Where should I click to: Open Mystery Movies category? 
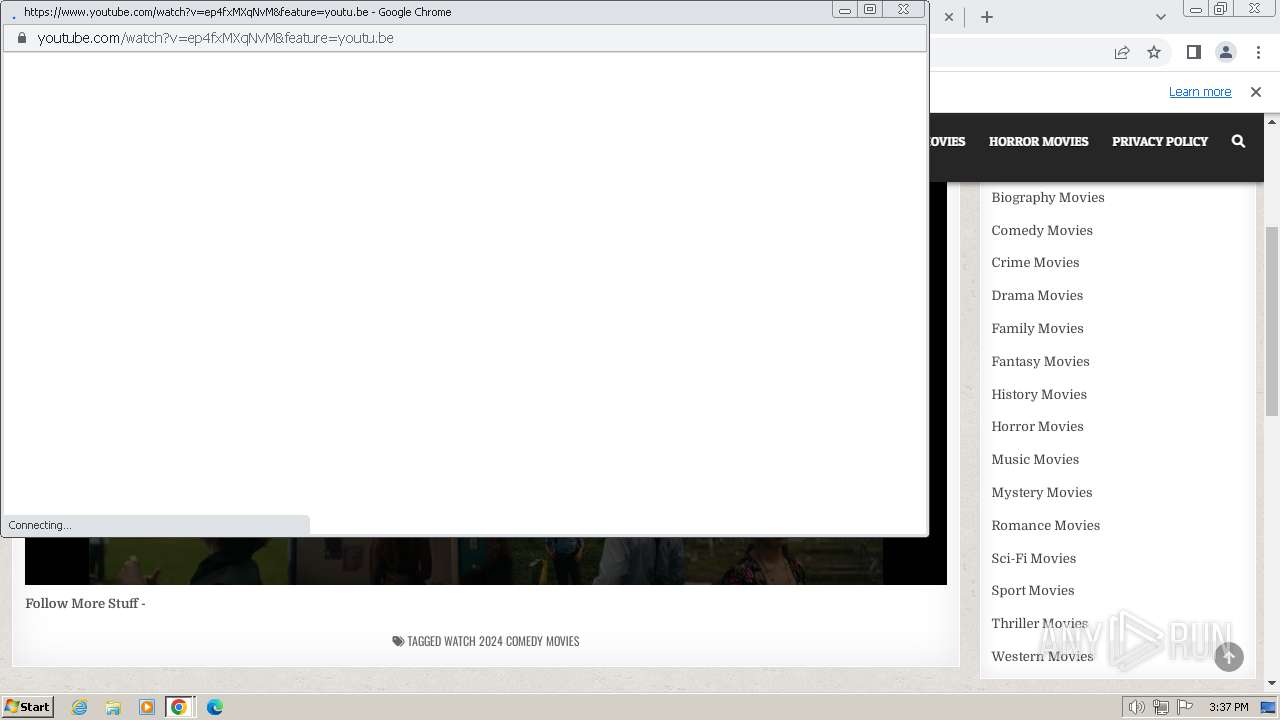pos(1042,492)
